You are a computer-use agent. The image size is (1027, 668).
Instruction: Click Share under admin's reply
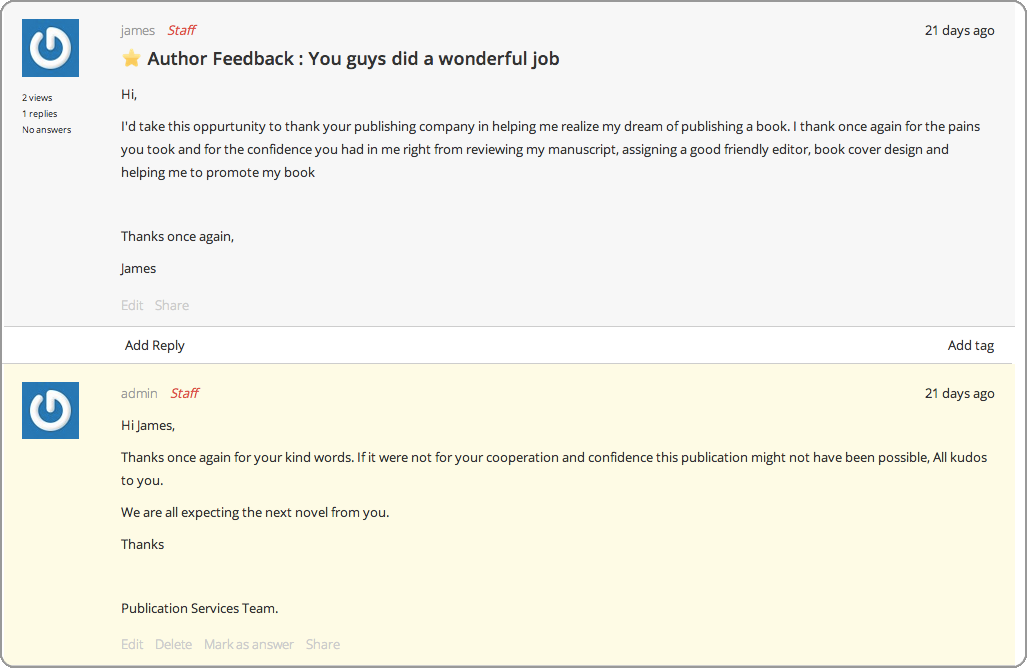pos(323,644)
